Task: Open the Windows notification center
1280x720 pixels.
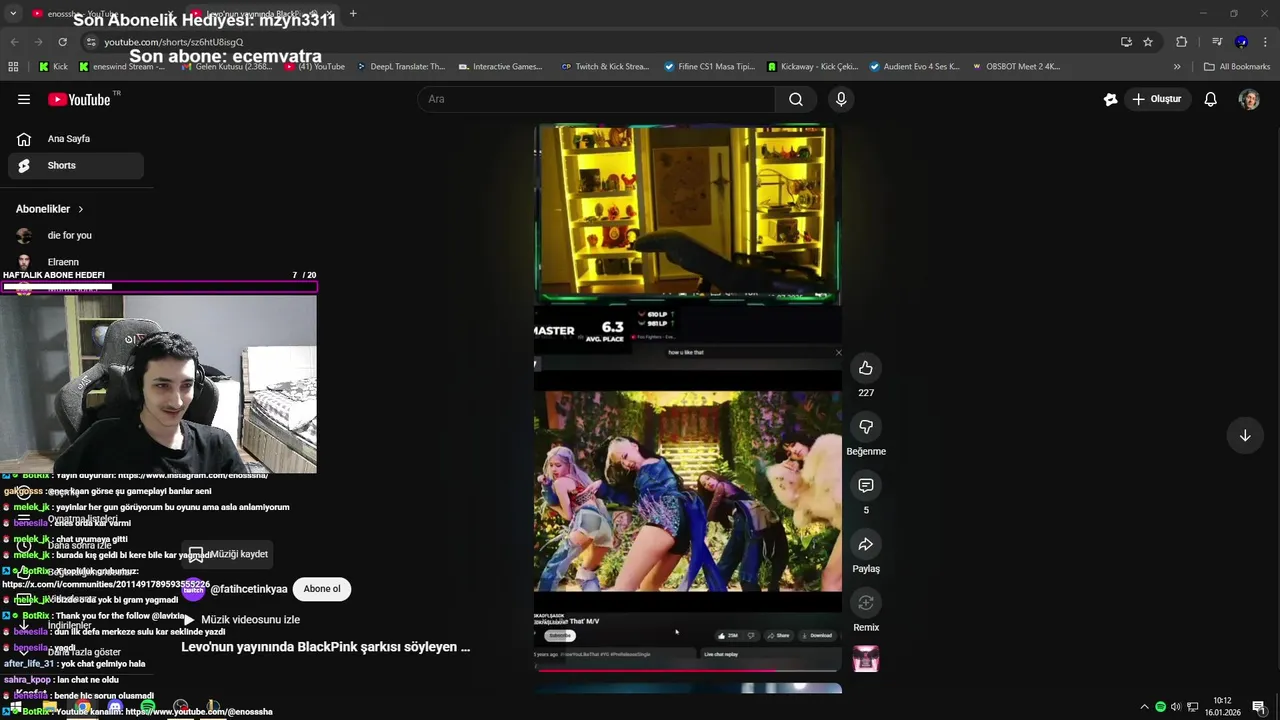Action: [1259, 707]
